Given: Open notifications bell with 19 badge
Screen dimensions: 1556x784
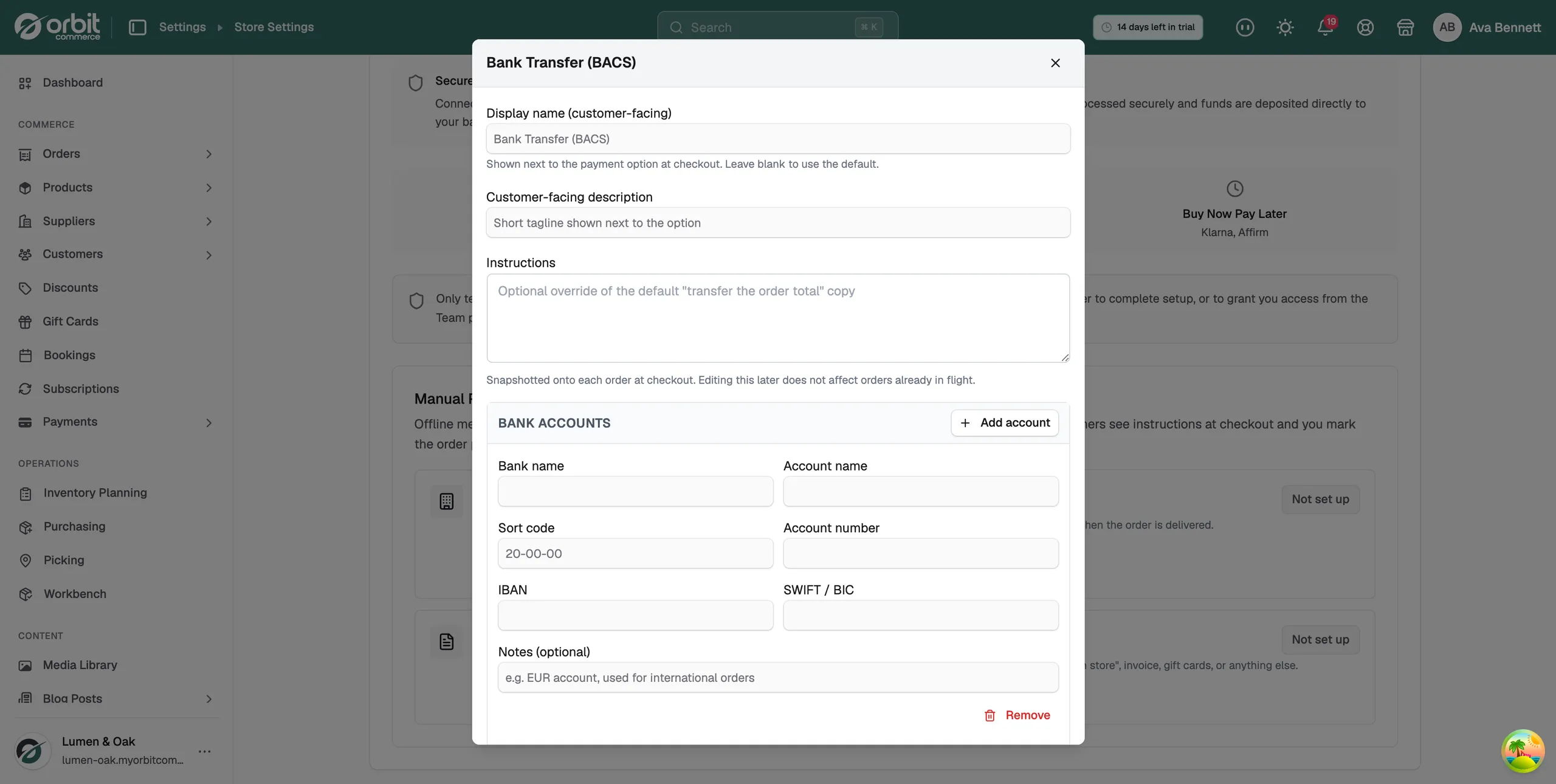Looking at the screenshot, I should 1326,27.
